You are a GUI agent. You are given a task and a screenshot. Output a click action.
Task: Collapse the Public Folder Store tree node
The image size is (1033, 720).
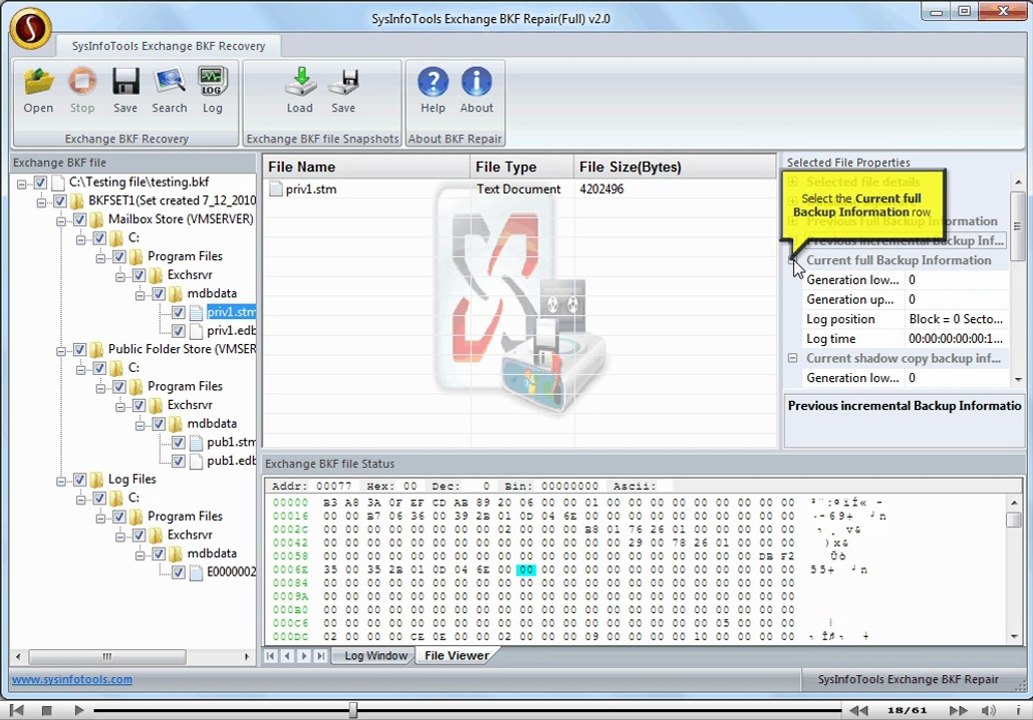tap(61, 351)
